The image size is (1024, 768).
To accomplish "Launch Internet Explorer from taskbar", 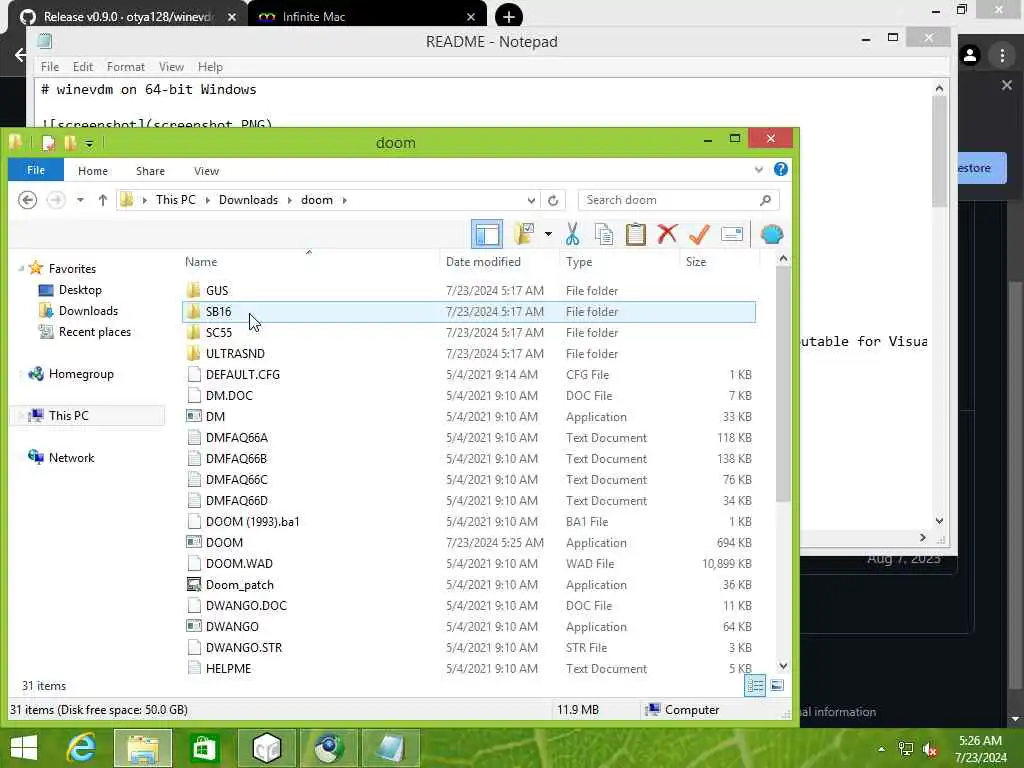I will (x=81, y=748).
